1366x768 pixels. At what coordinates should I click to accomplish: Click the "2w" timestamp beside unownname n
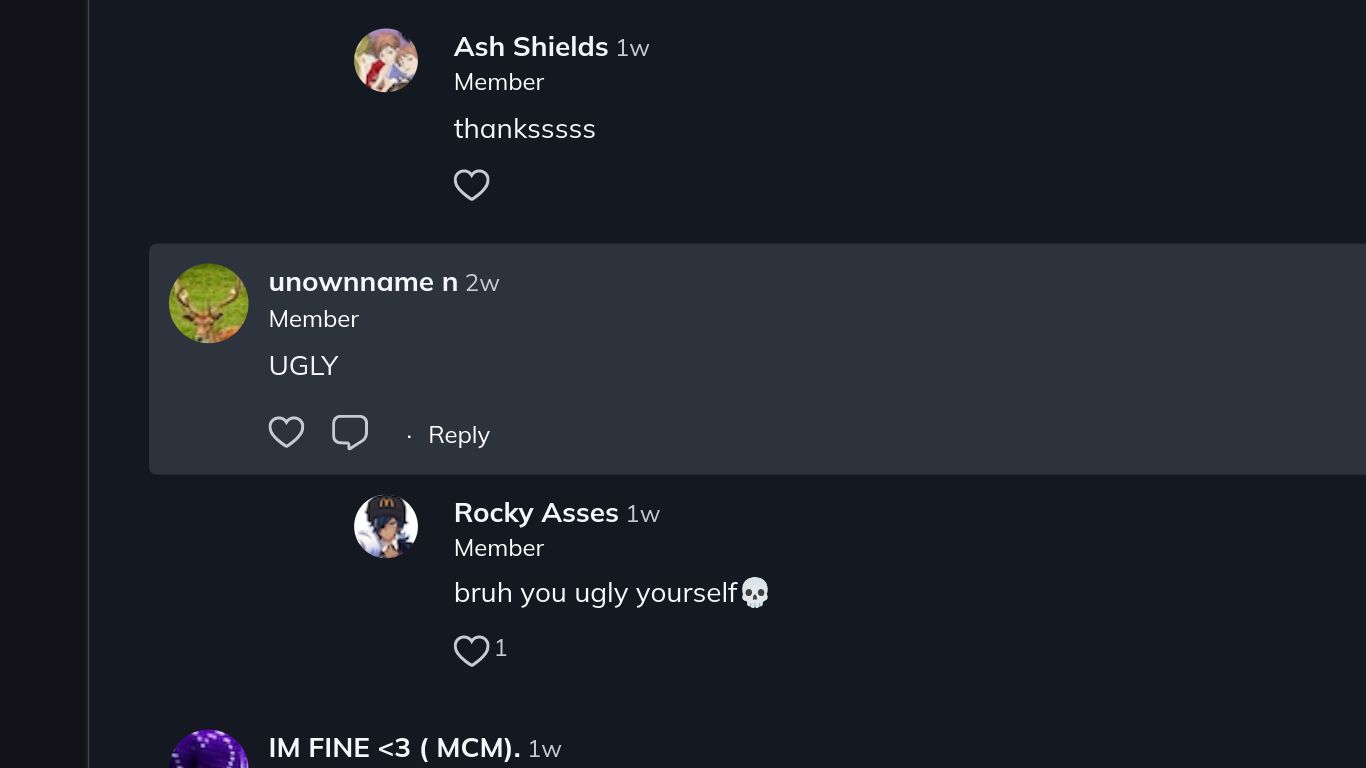pyautogui.click(x=482, y=283)
